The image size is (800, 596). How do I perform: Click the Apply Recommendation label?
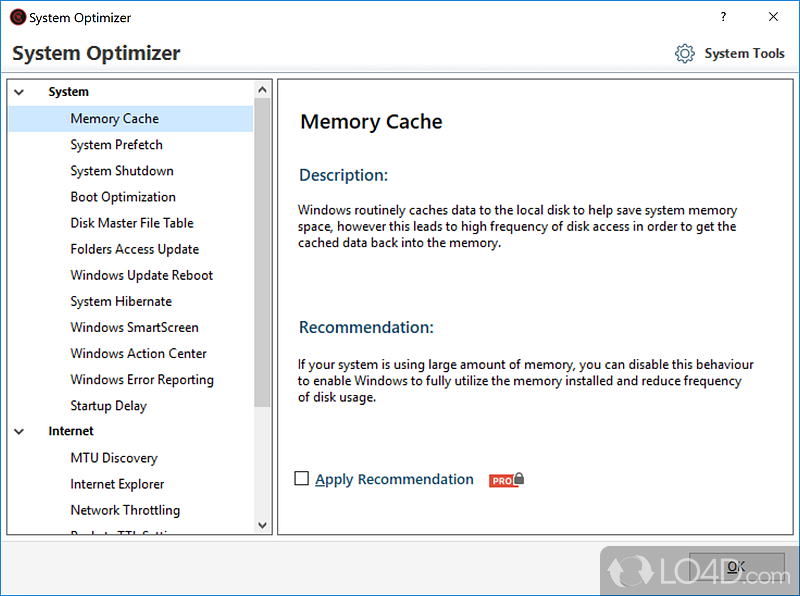(394, 480)
